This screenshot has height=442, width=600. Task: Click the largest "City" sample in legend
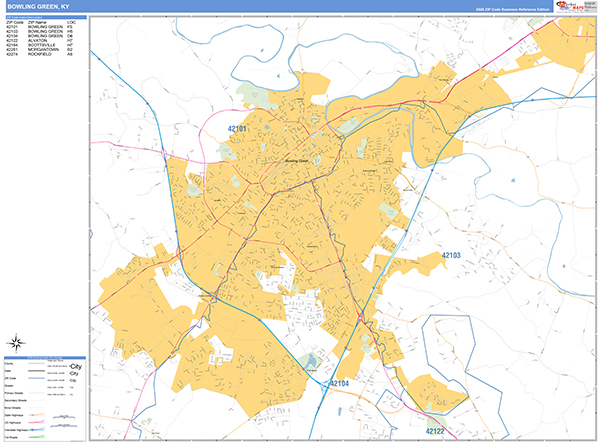76,367
